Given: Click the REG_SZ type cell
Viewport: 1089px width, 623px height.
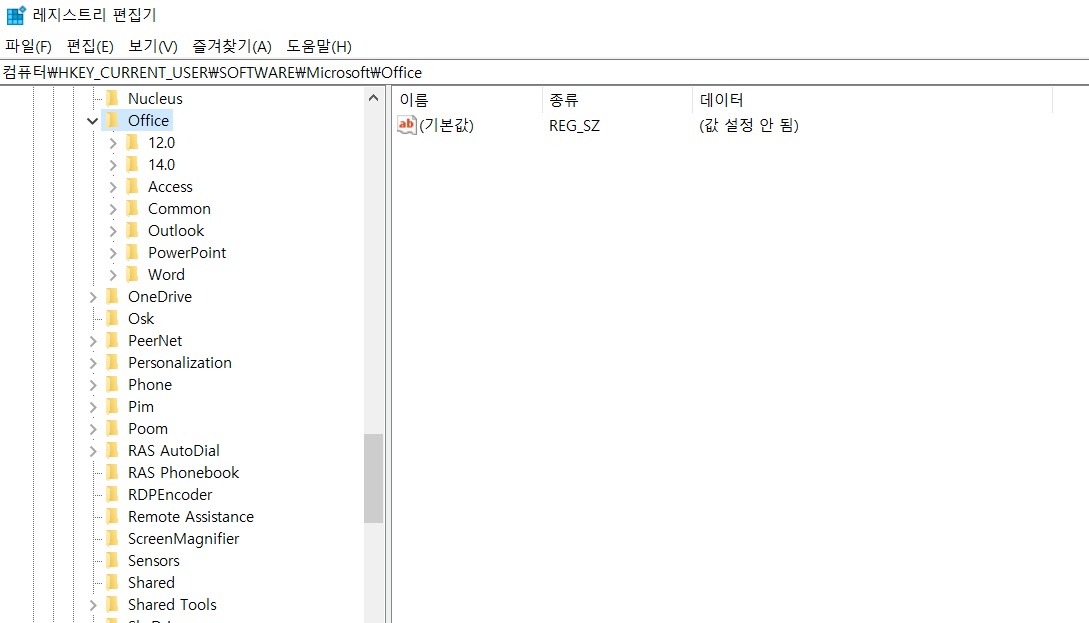Looking at the screenshot, I should tap(574, 126).
